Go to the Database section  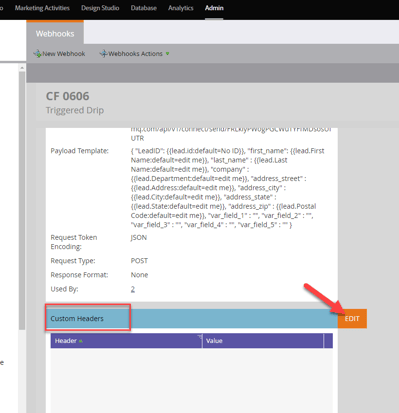click(144, 8)
